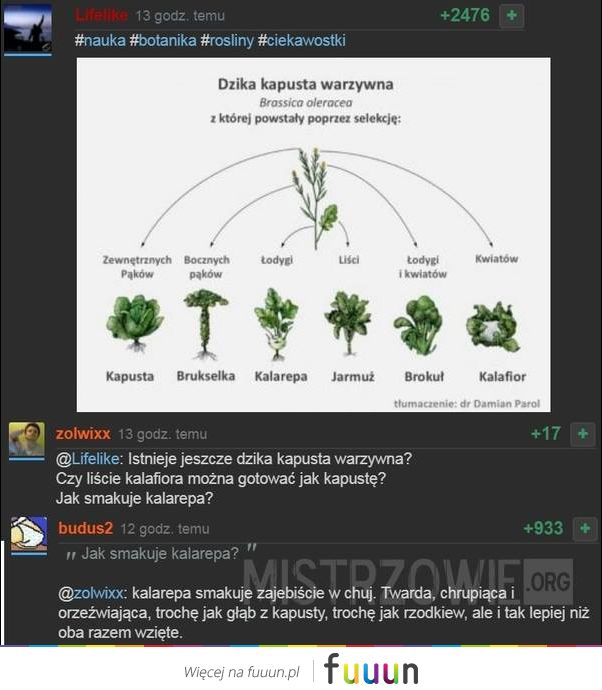
Task: Open Lifelike username profile link
Action: click(101, 16)
